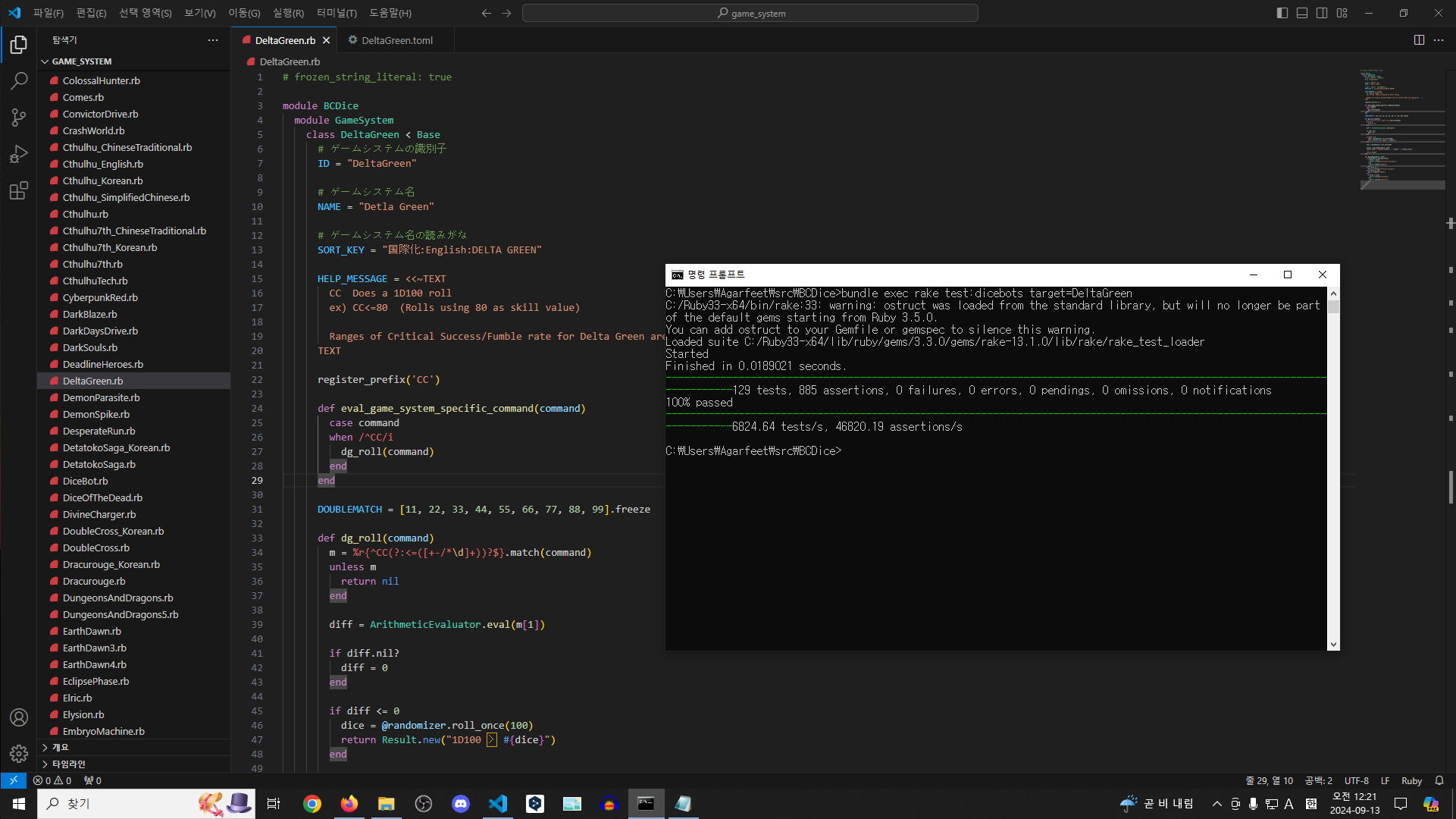Open Explorer panel's more actions ellipsis
This screenshot has height=819, width=1456.
pyautogui.click(x=213, y=40)
